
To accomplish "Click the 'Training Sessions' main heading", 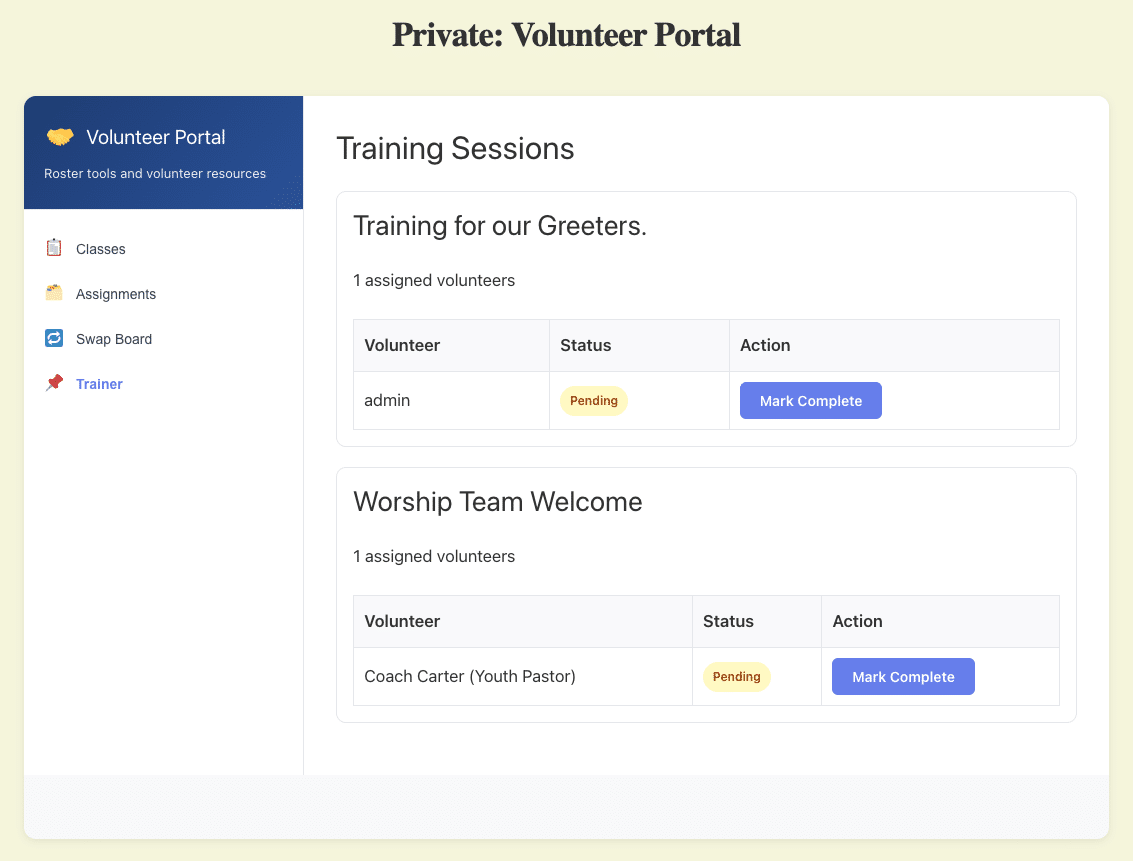I will (x=455, y=149).
